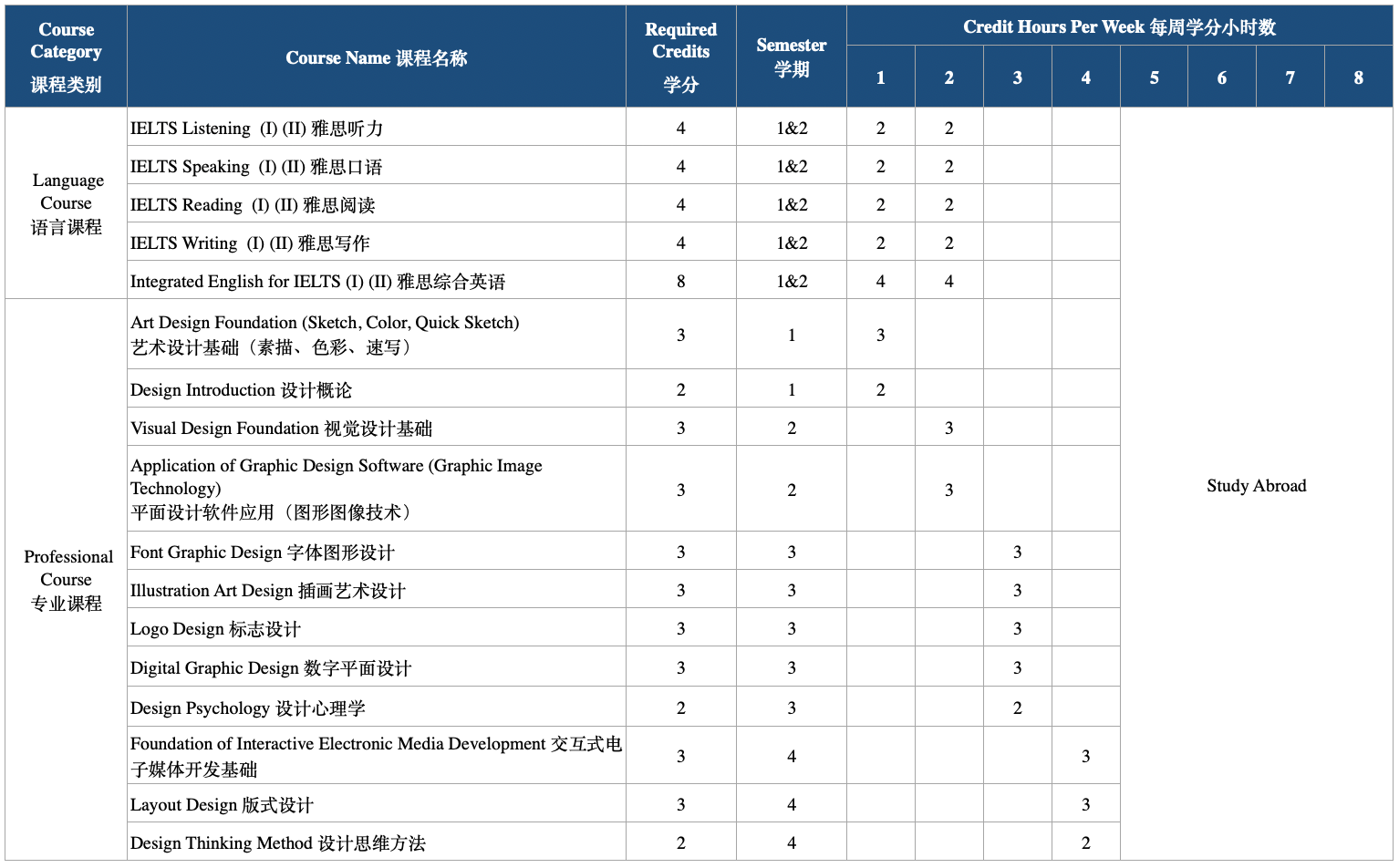1399x868 pixels.
Task: Click 'Integrated English for IELTS' course name
Action: pyautogui.click(x=377, y=281)
